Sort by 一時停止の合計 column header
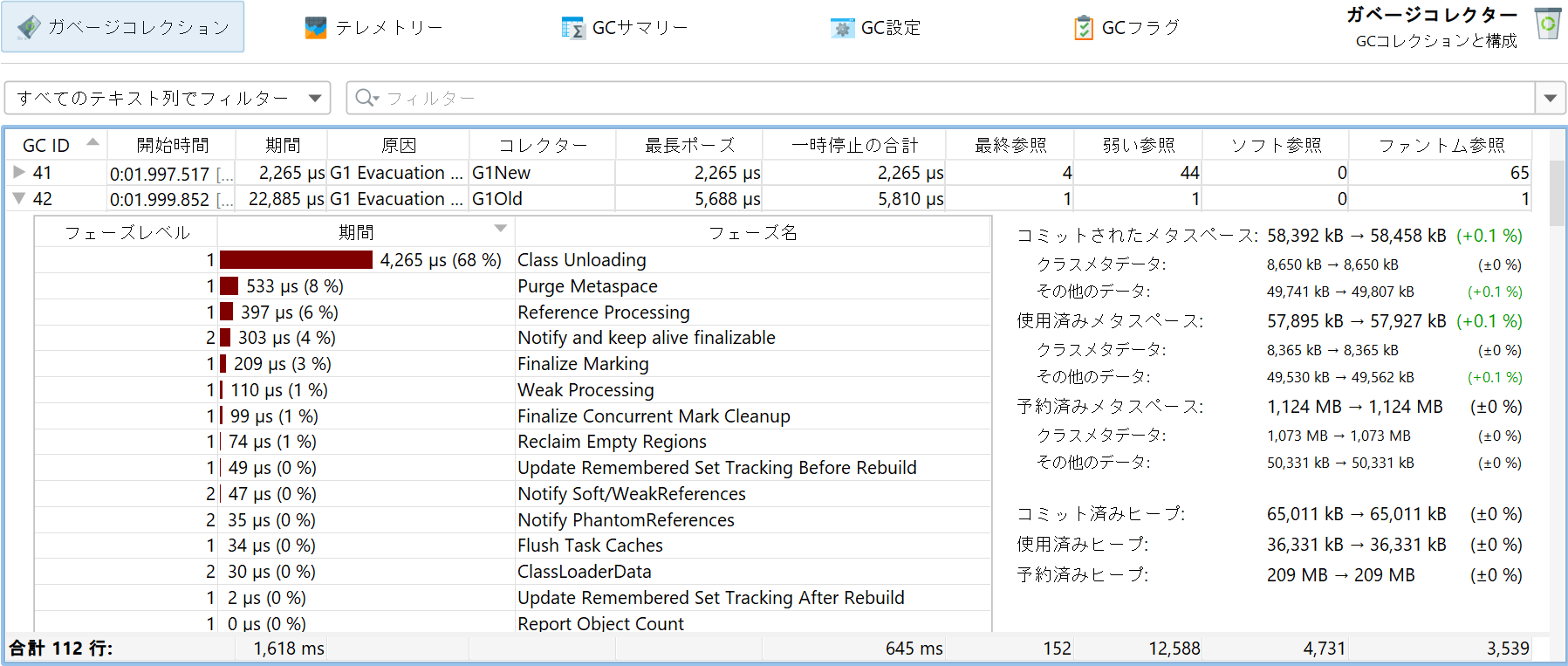The image size is (1568, 666). (x=855, y=145)
